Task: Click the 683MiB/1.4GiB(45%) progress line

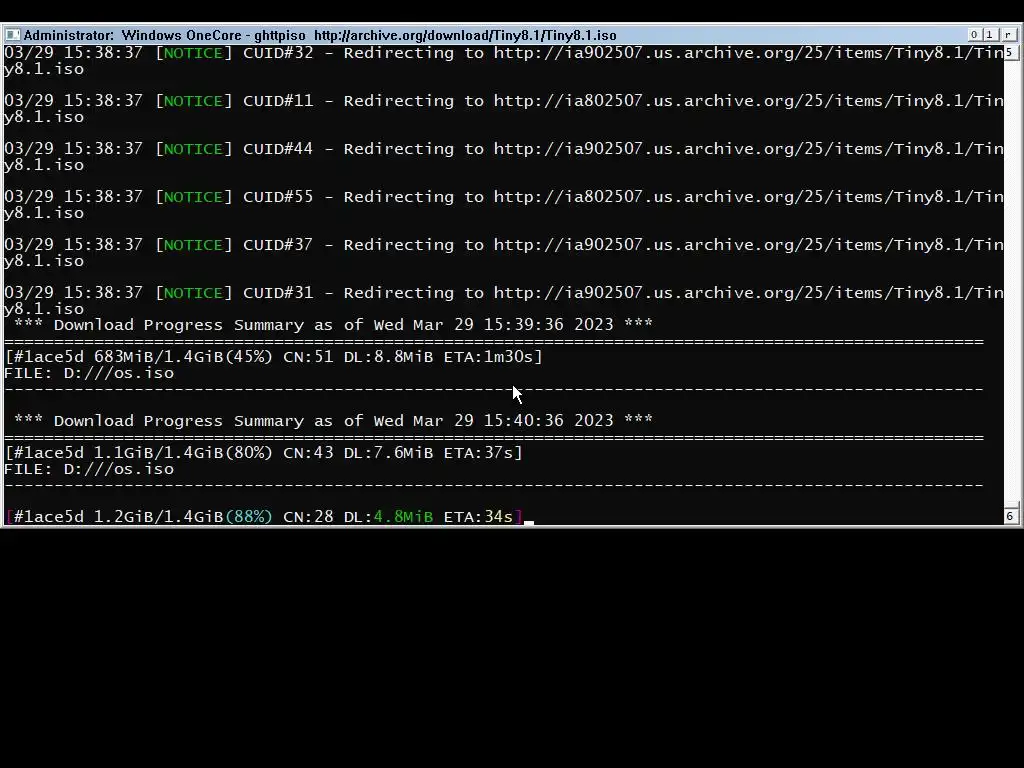Action: click(x=273, y=357)
